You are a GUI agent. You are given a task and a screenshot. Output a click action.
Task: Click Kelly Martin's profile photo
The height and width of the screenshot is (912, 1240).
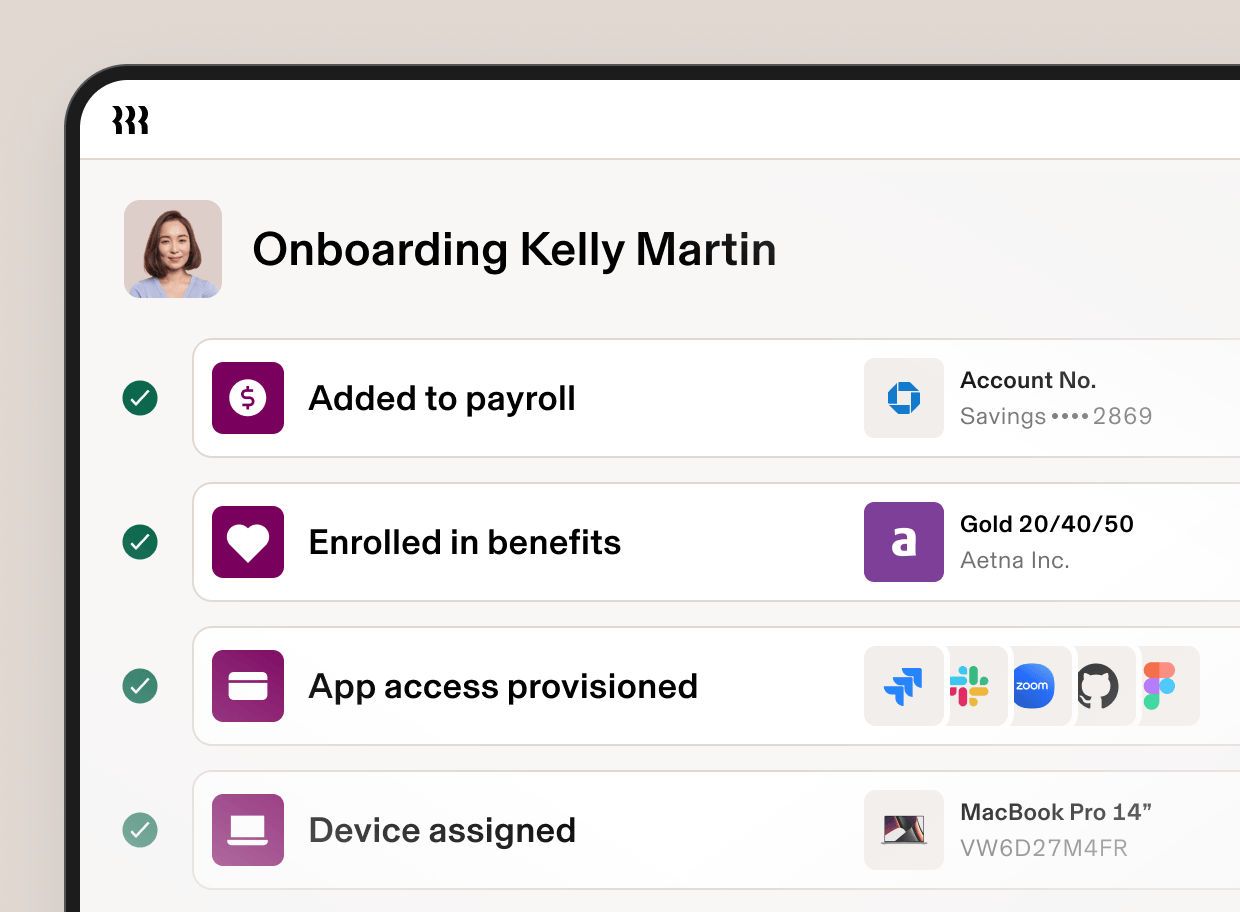click(173, 249)
